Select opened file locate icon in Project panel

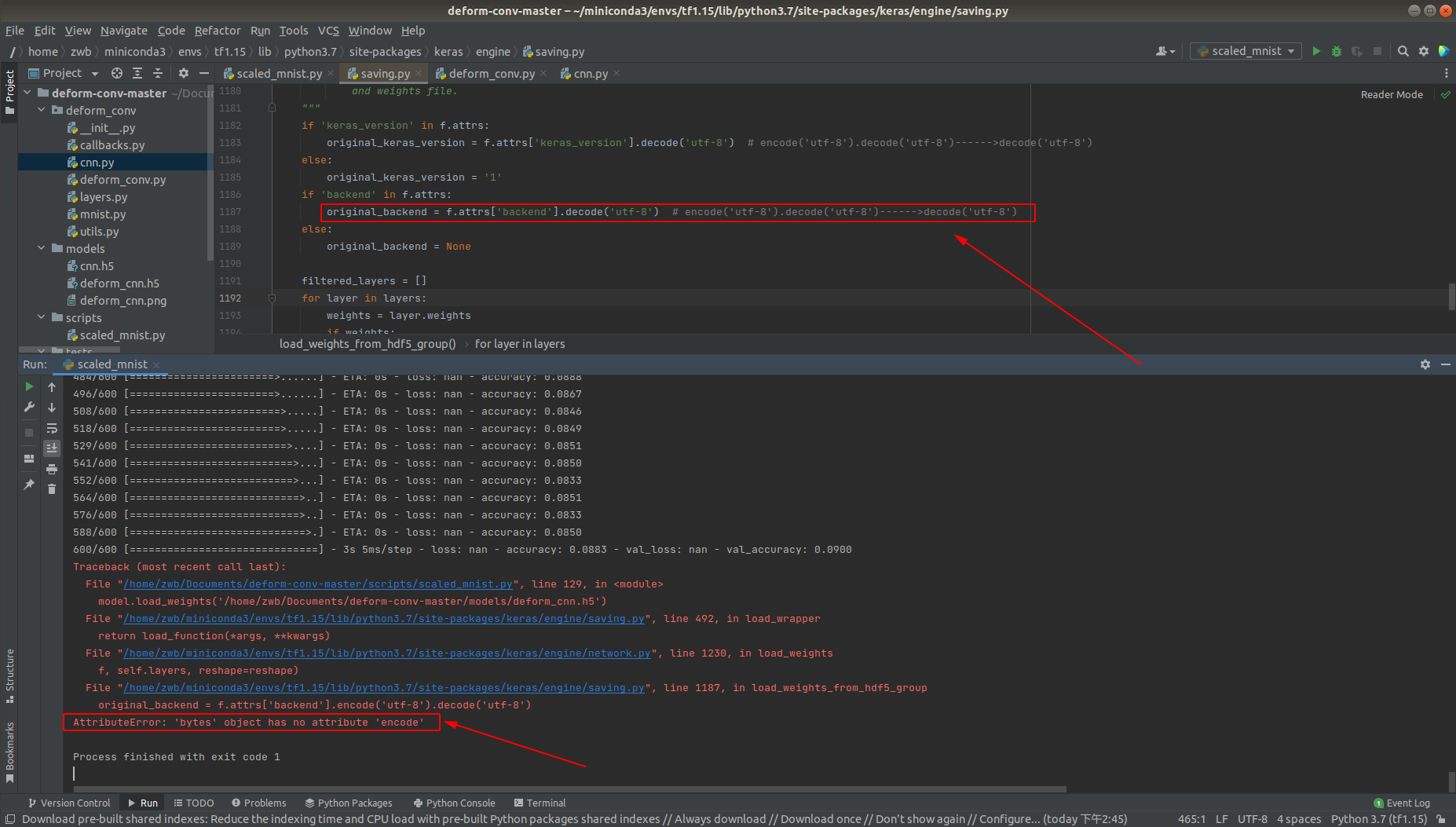[117, 73]
